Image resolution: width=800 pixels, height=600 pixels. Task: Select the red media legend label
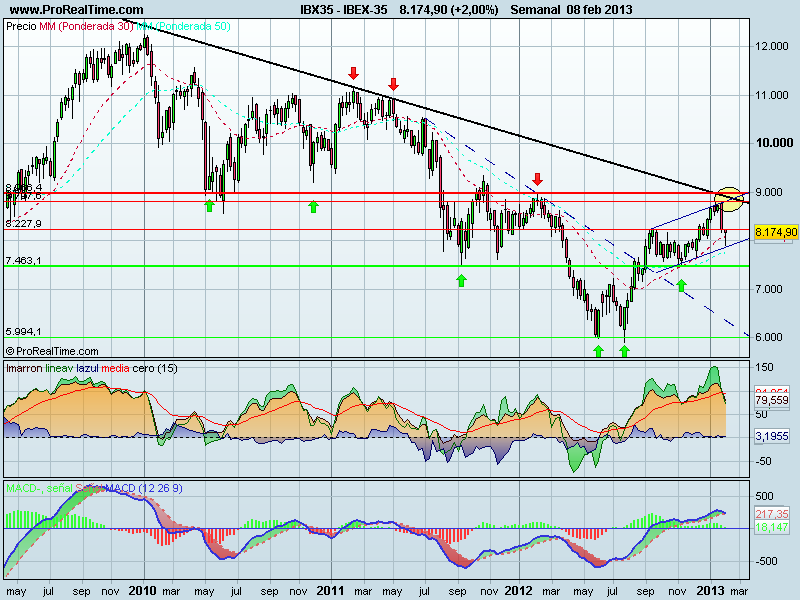[x=115, y=368]
